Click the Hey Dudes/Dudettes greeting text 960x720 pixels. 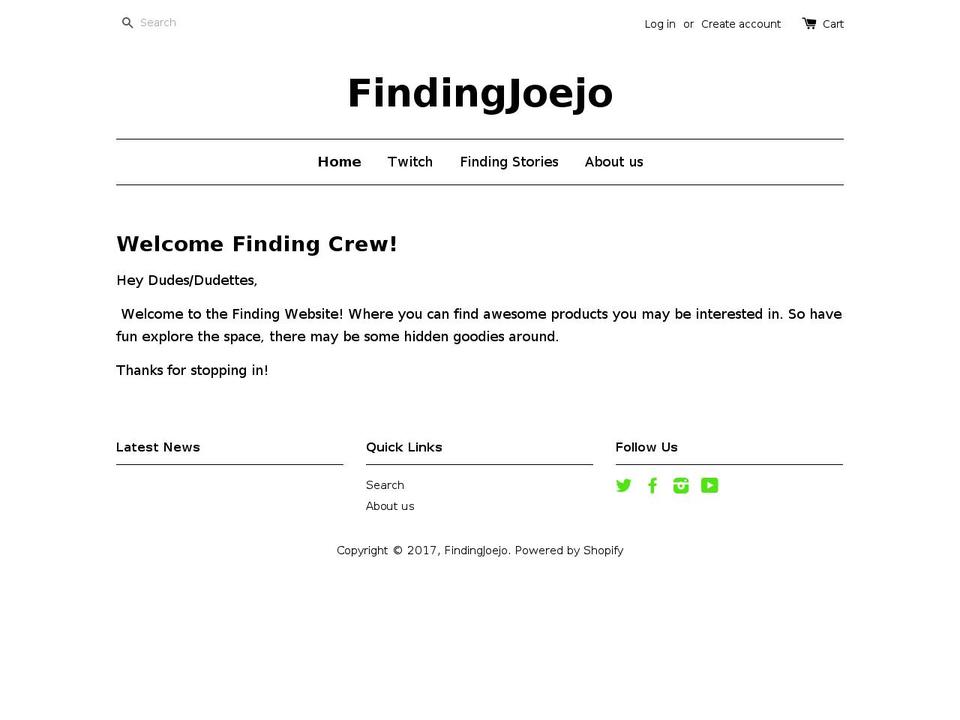pos(187,280)
